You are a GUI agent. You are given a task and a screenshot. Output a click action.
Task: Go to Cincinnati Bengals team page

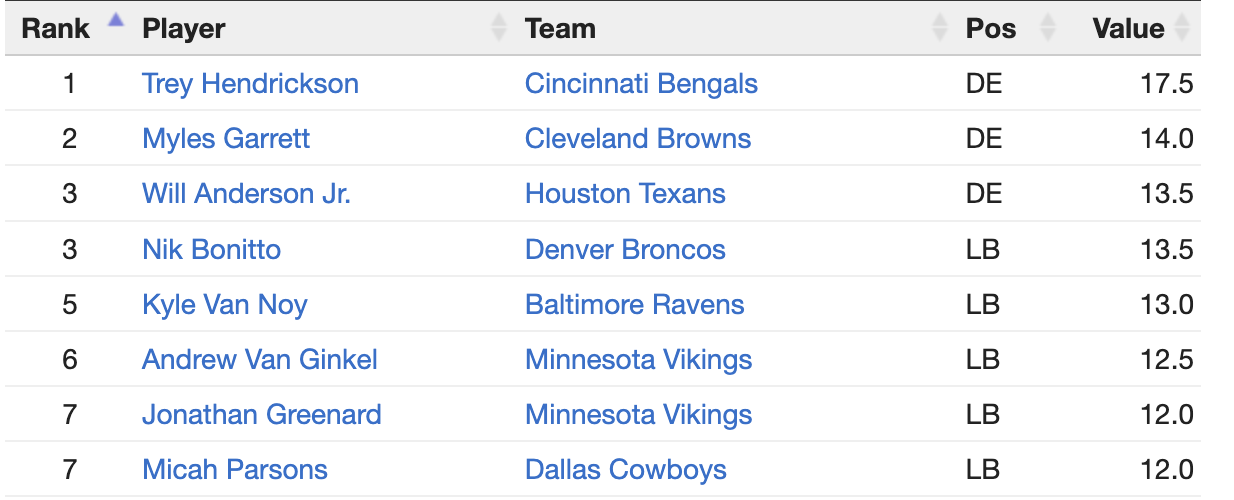[641, 83]
